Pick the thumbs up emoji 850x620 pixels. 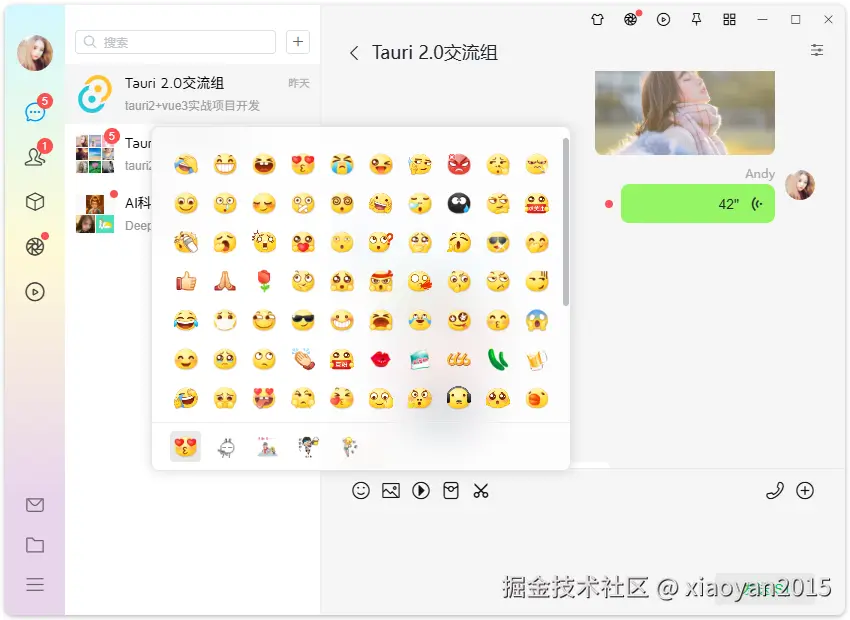[x=186, y=281]
